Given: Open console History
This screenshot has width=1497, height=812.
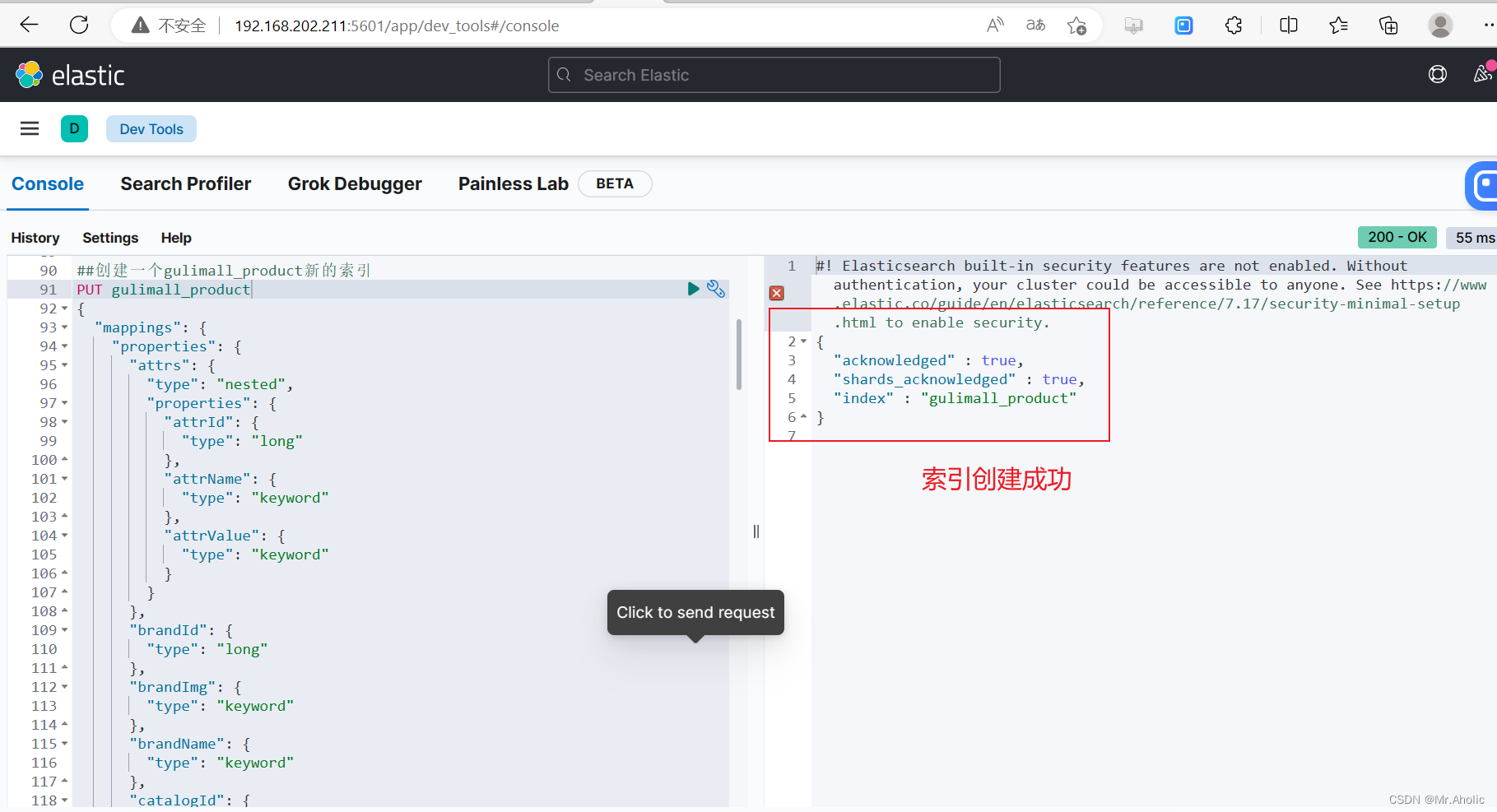Looking at the screenshot, I should coord(35,238).
